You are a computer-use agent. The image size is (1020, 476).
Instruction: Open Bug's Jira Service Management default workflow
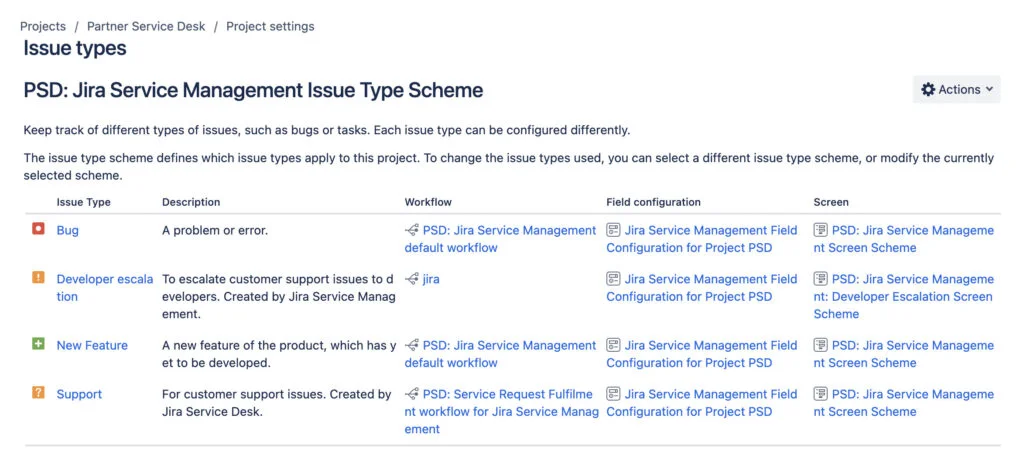500,239
